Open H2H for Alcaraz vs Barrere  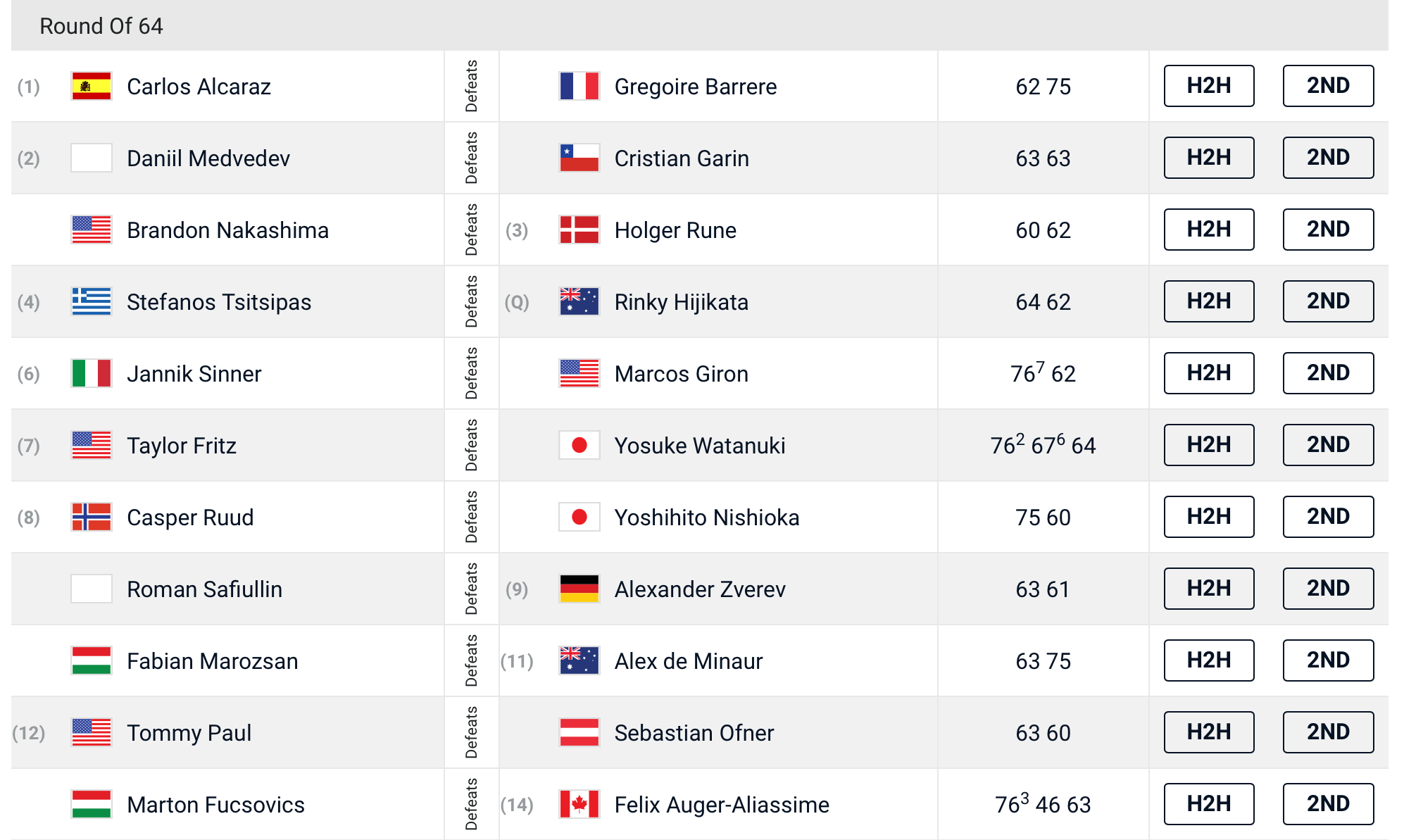coord(1209,86)
